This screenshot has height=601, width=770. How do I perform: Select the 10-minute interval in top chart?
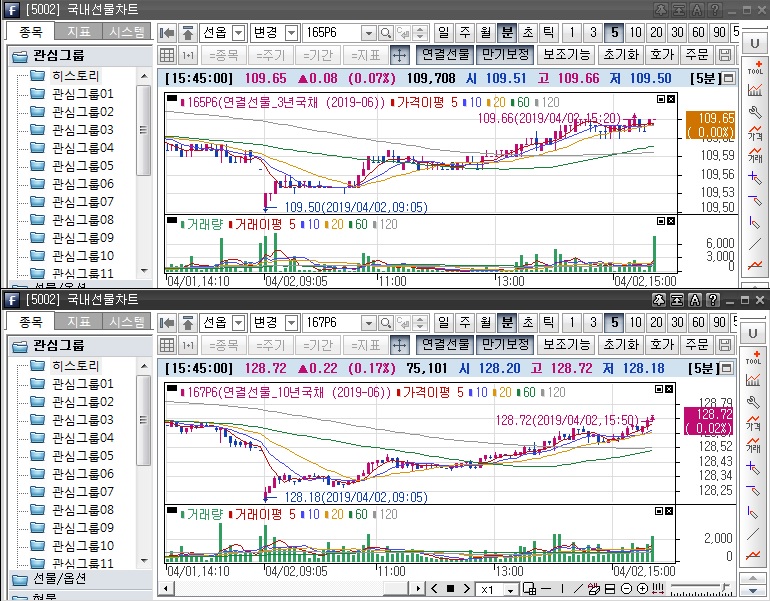point(636,32)
